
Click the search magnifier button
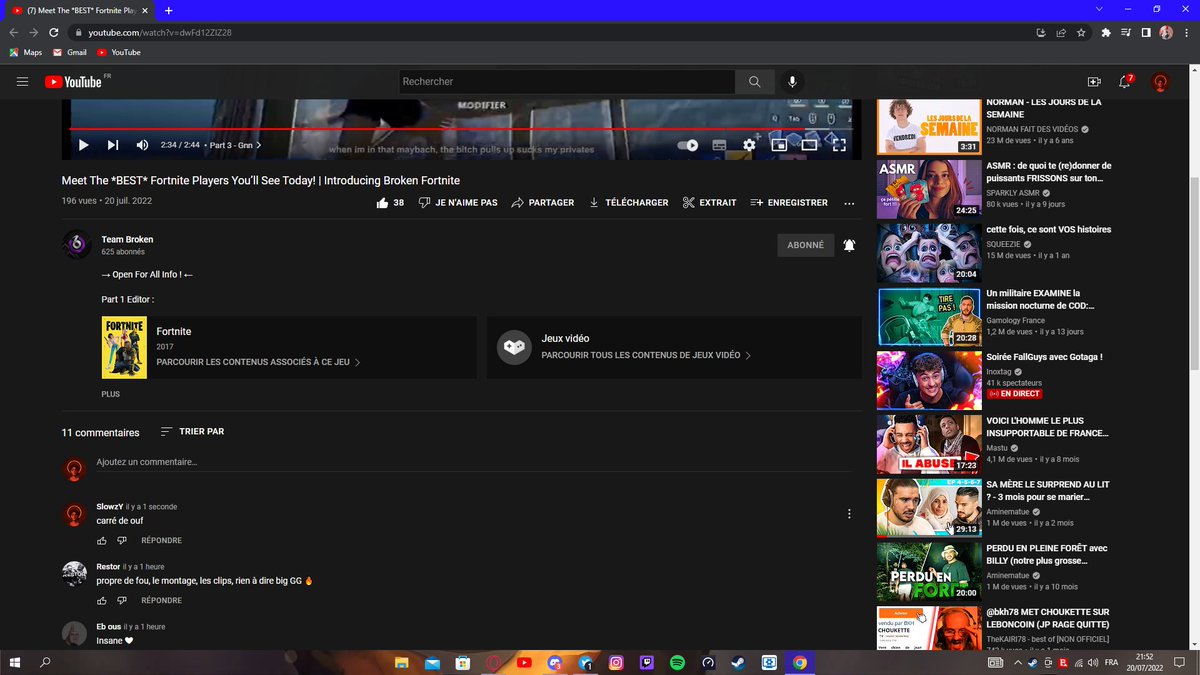point(754,82)
